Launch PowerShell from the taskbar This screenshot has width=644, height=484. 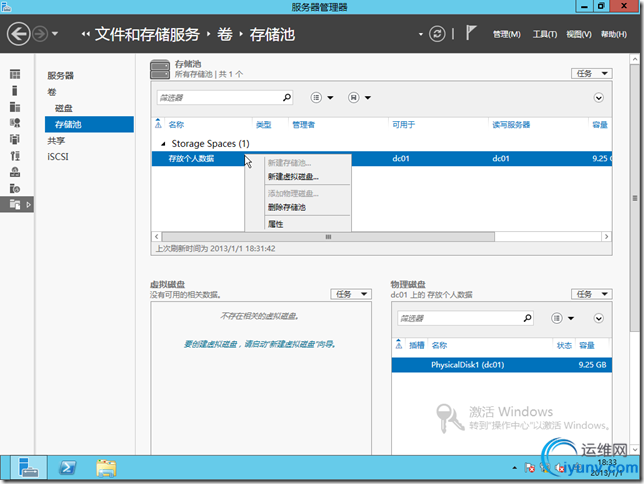(67, 468)
